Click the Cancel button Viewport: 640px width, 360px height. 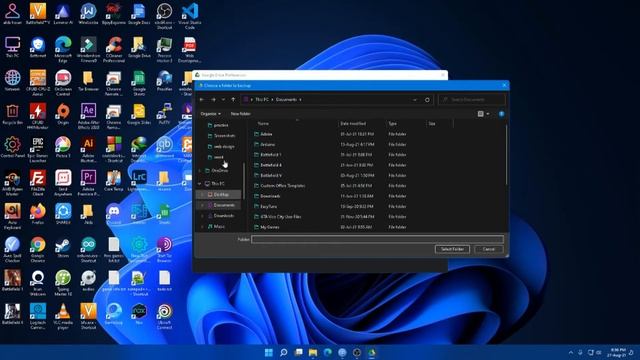(x=489, y=249)
